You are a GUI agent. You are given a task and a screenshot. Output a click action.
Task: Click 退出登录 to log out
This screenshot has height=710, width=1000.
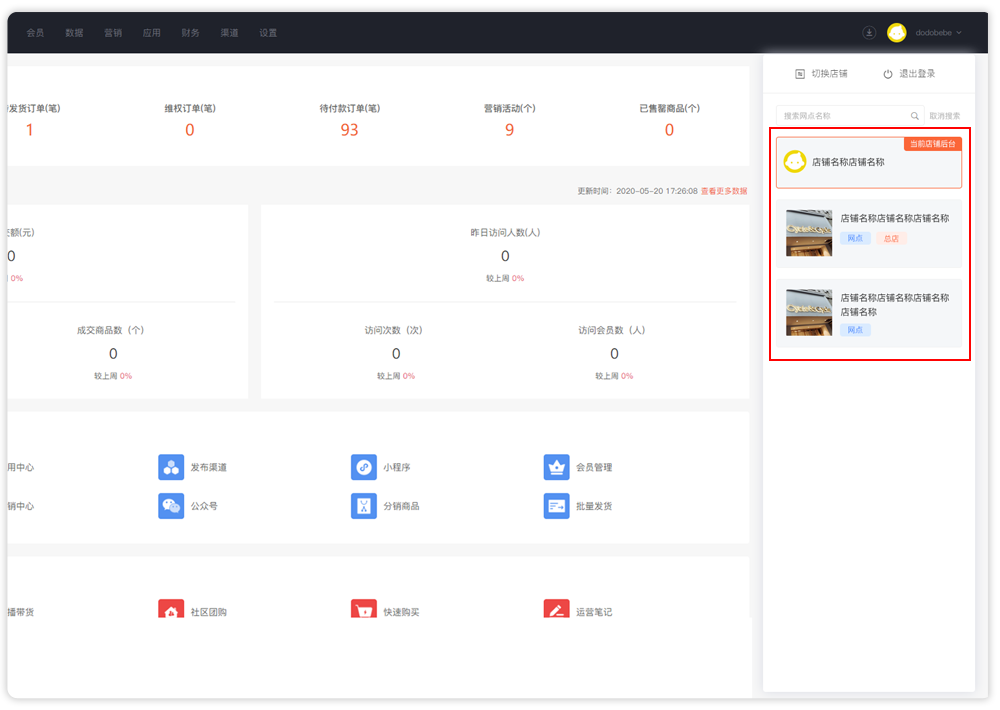click(909, 74)
